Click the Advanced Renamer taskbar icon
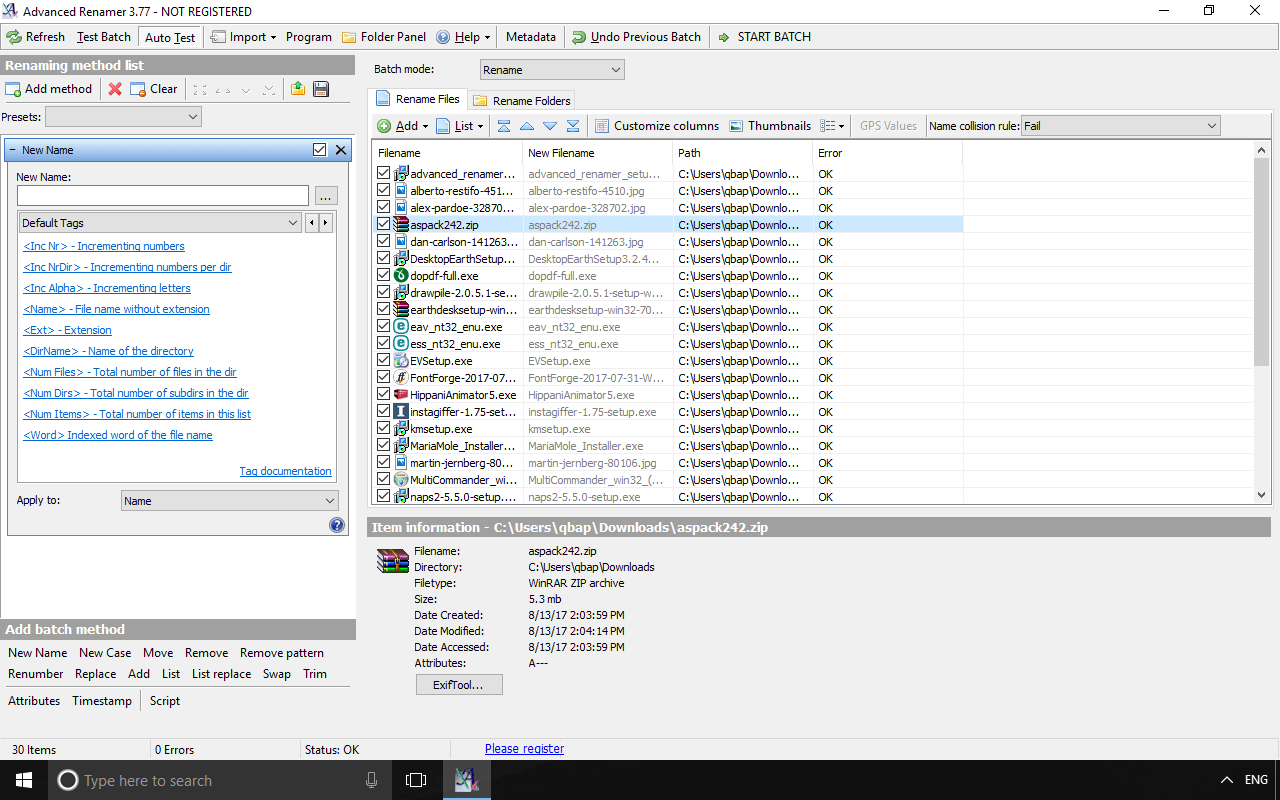1280x800 pixels. [466, 780]
